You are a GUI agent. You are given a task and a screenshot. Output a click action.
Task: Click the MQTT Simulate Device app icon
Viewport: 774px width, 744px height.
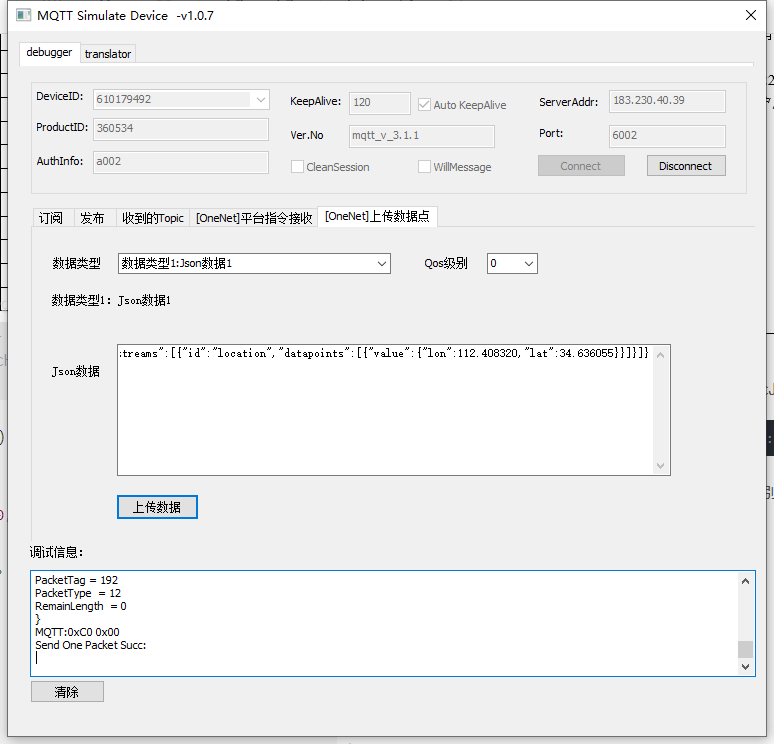[x=23, y=15]
